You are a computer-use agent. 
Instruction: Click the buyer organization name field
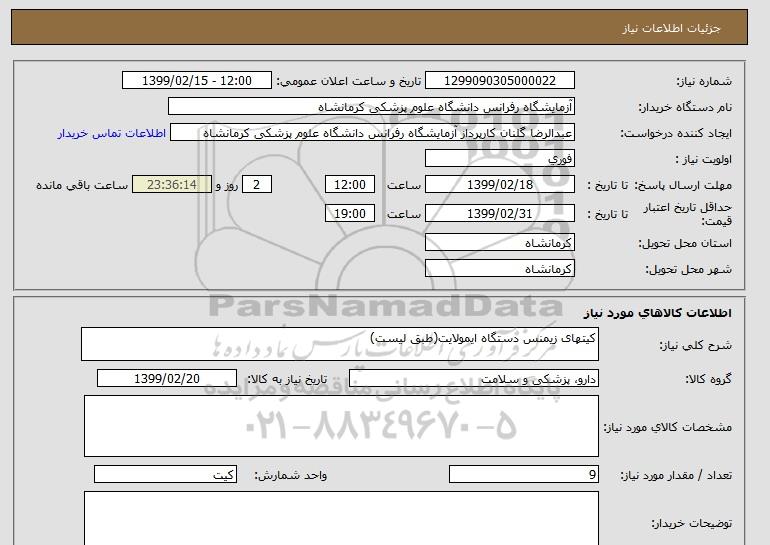(371, 107)
